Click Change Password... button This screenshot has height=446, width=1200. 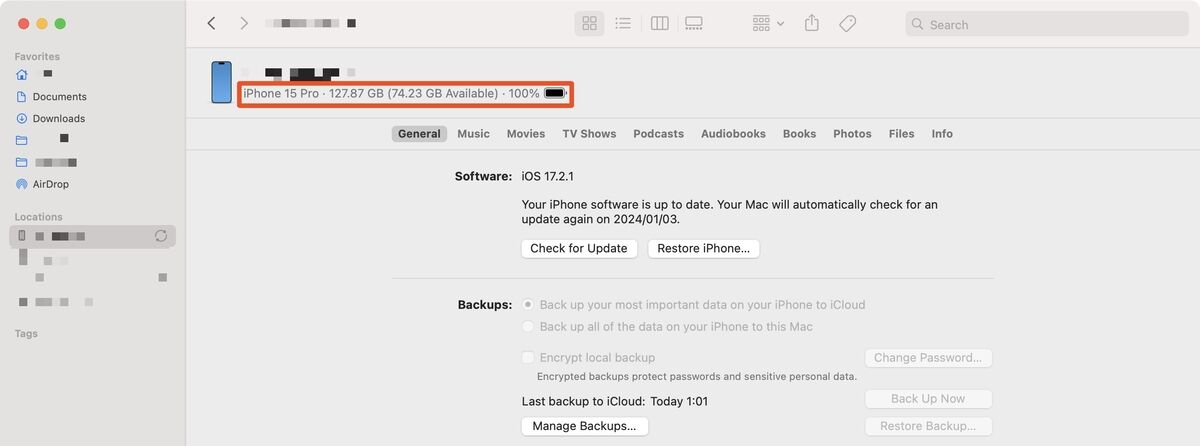[928, 358]
